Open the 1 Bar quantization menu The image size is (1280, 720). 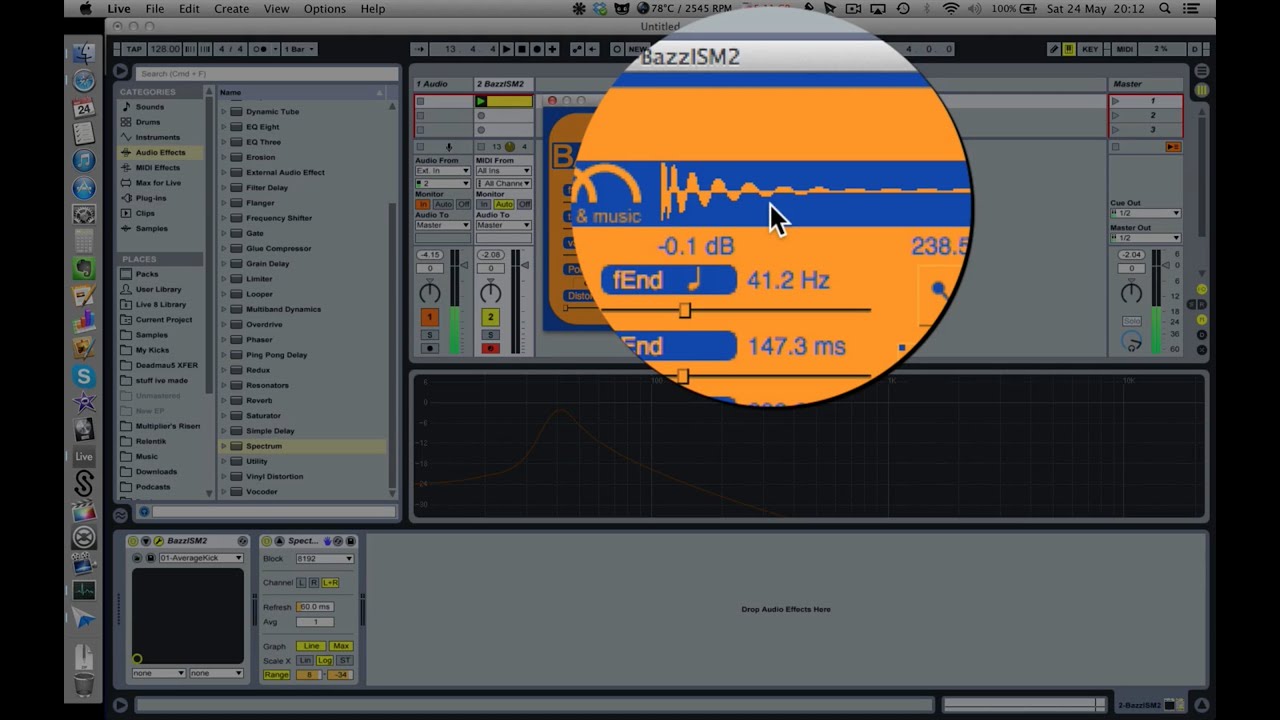[300, 49]
